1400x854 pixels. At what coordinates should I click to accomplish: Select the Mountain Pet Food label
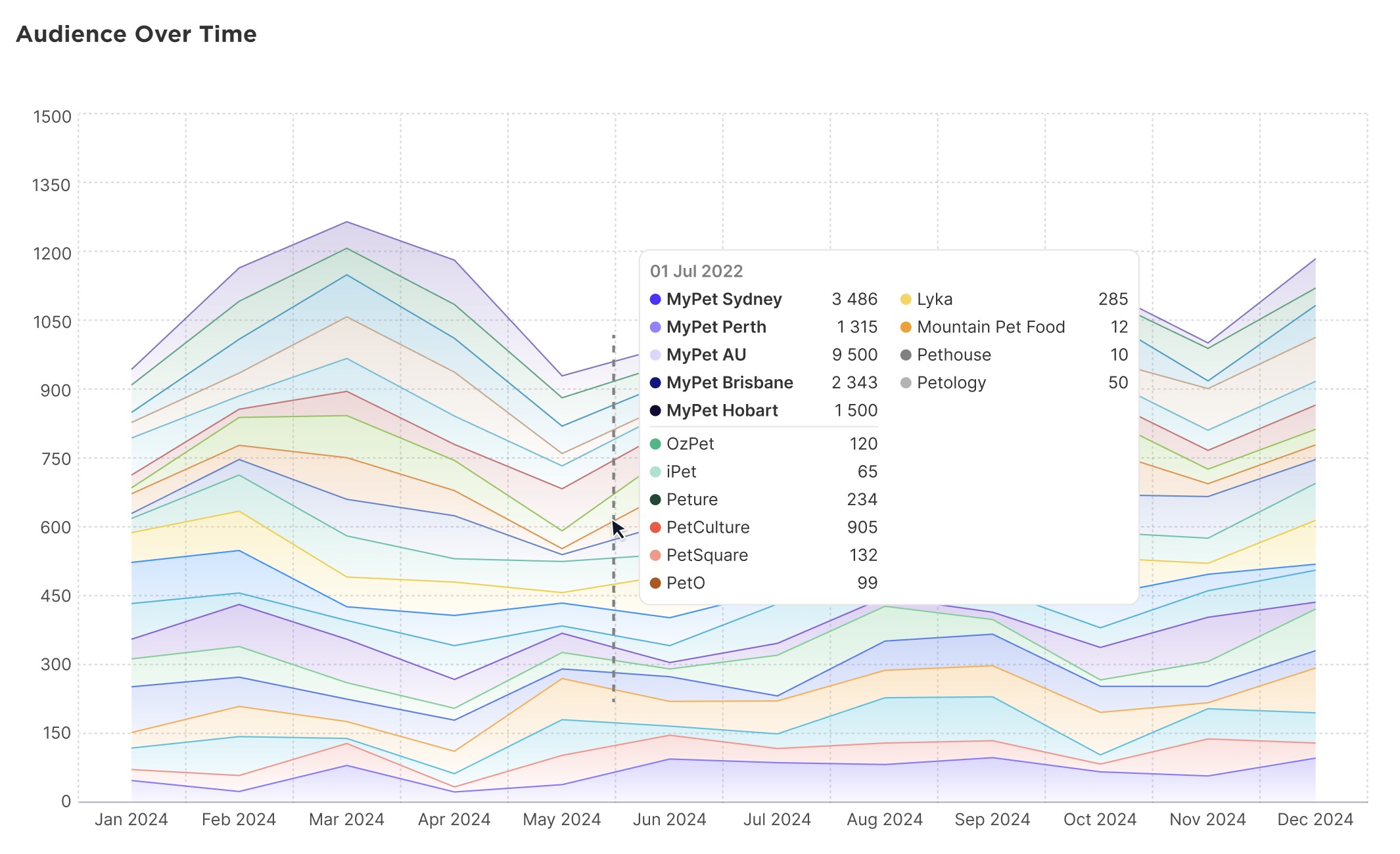(x=991, y=327)
